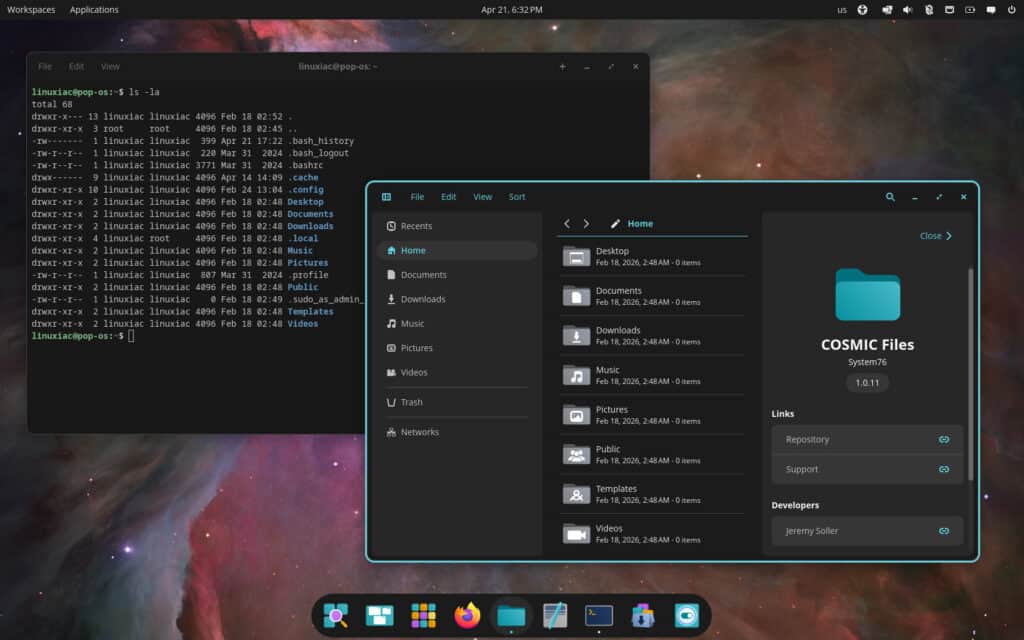Viewport: 1024px width, 640px height.
Task: Open Networks from the Files sidebar
Action: coord(420,432)
